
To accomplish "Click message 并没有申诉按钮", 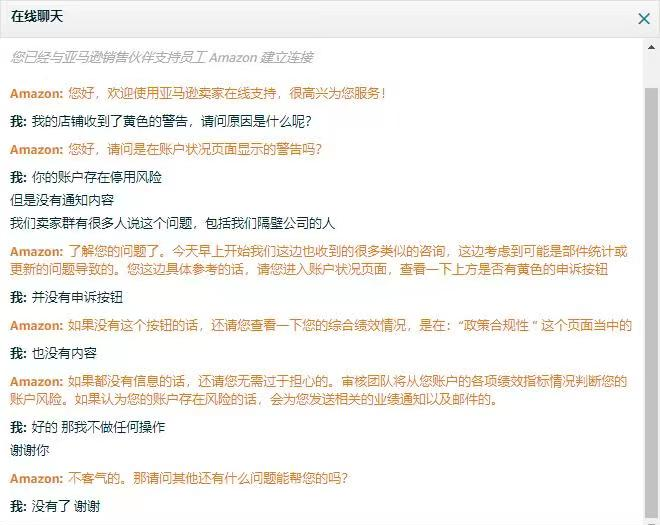I will click(x=67, y=297).
